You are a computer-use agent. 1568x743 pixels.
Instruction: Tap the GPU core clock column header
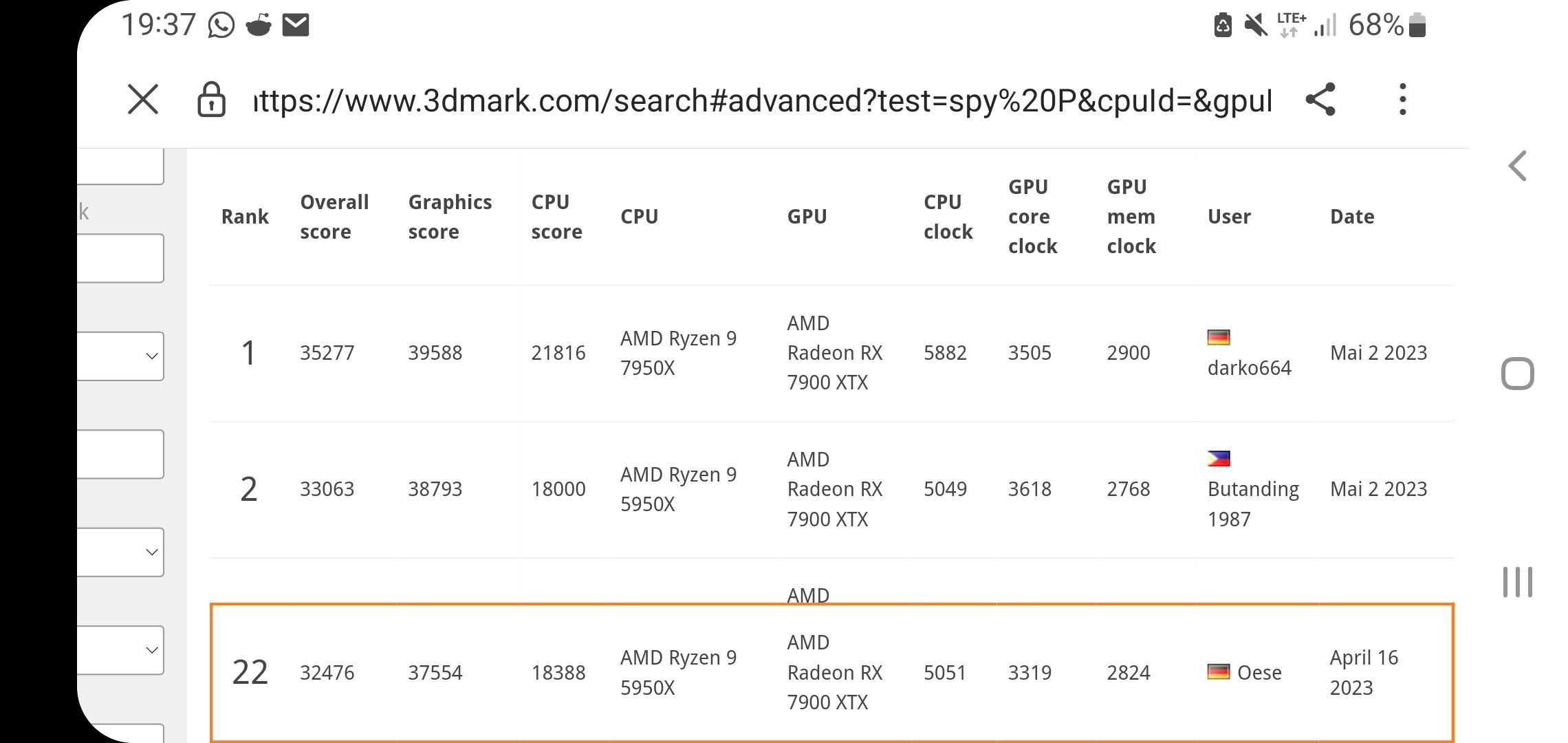coord(1032,217)
